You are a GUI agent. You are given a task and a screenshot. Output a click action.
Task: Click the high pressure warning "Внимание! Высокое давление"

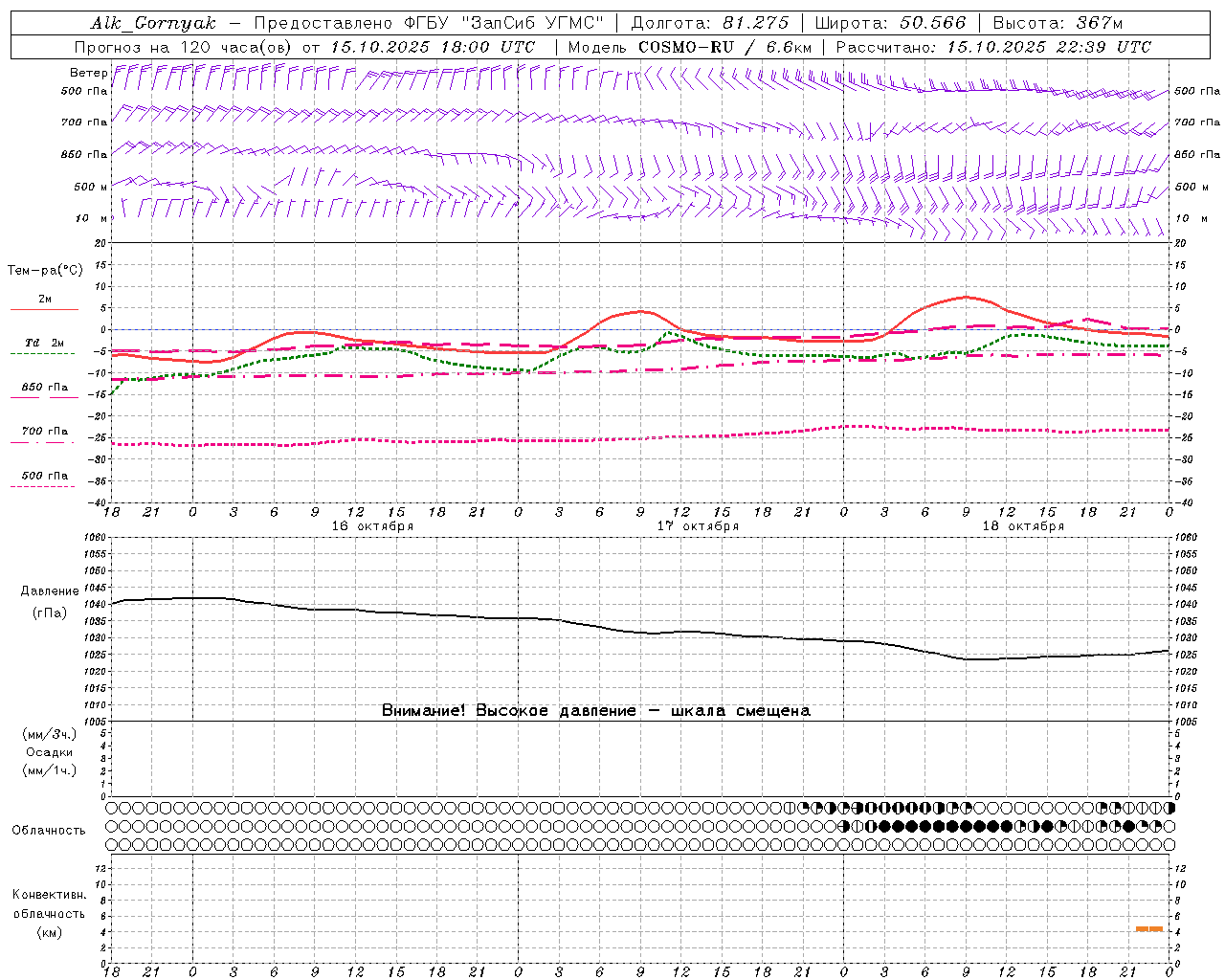(509, 710)
